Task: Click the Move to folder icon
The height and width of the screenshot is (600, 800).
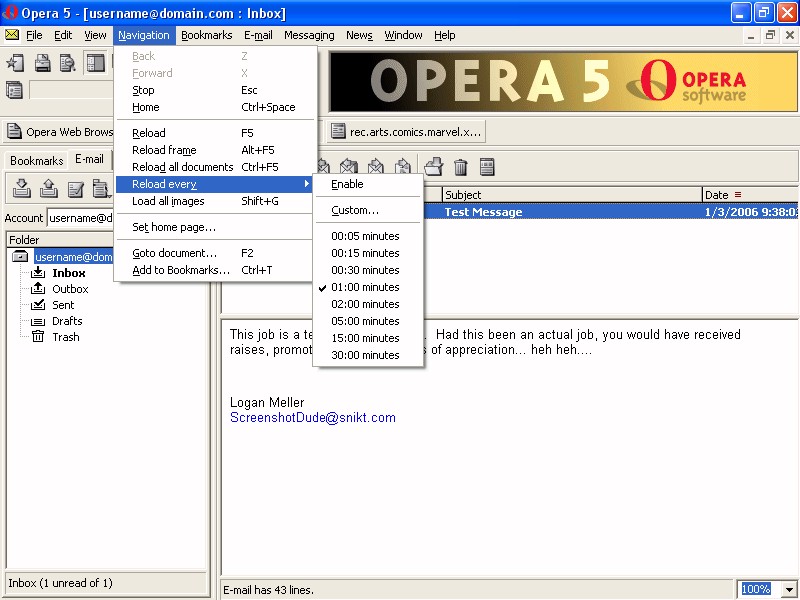Action: (434, 166)
